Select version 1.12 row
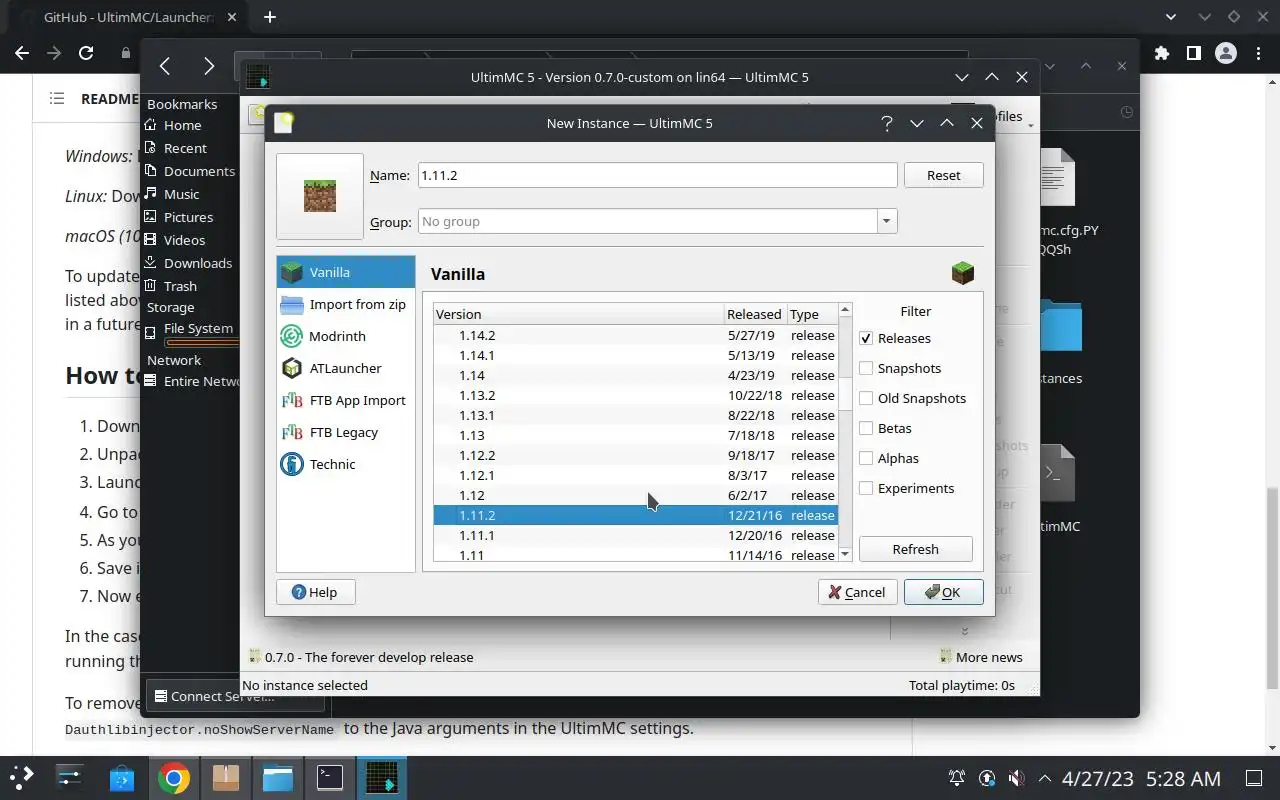Viewport: 1280px width, 800px height. pos(635,495)
